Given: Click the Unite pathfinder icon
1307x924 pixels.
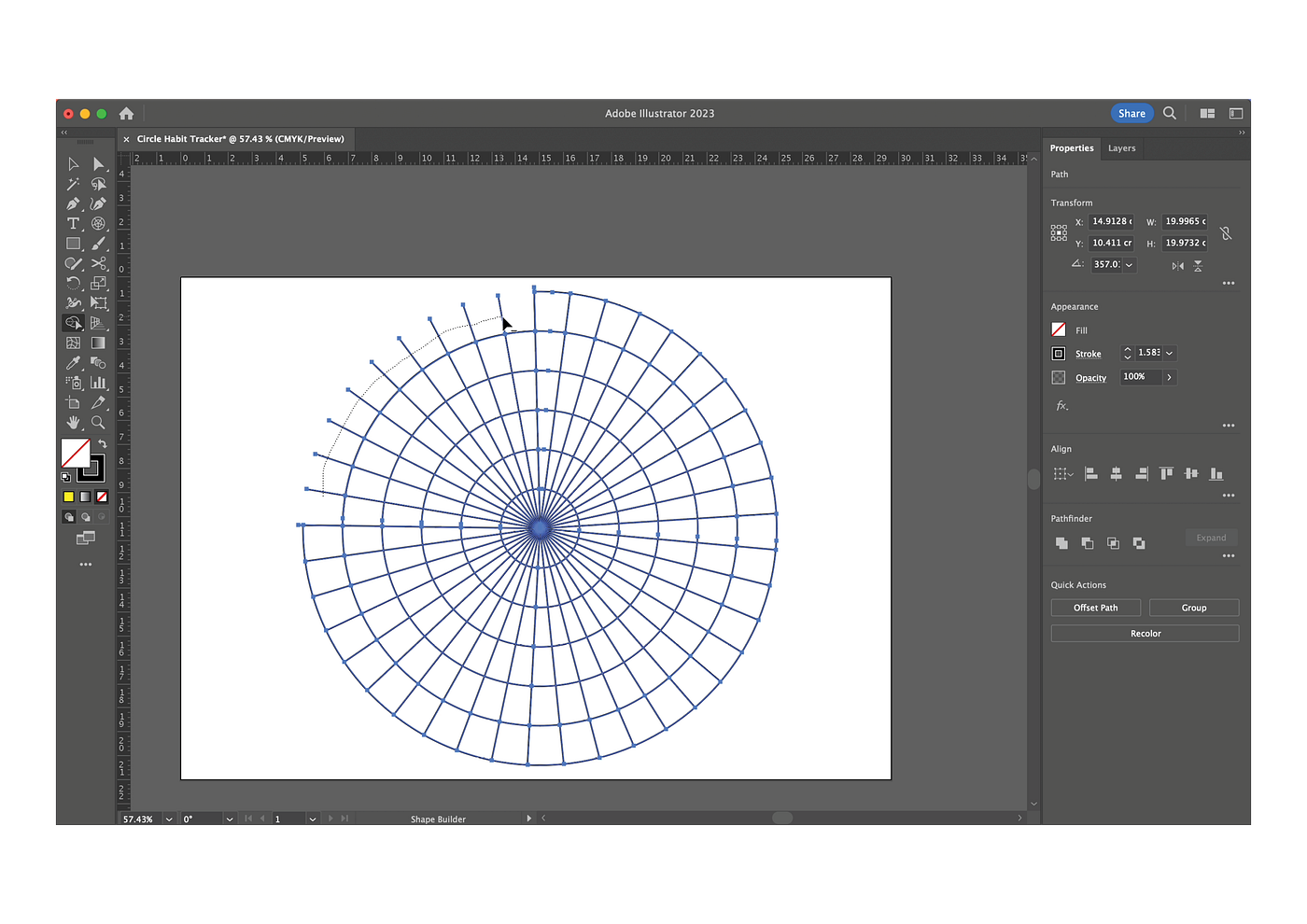Looking at the screenshot, I should click(1061, 543).
